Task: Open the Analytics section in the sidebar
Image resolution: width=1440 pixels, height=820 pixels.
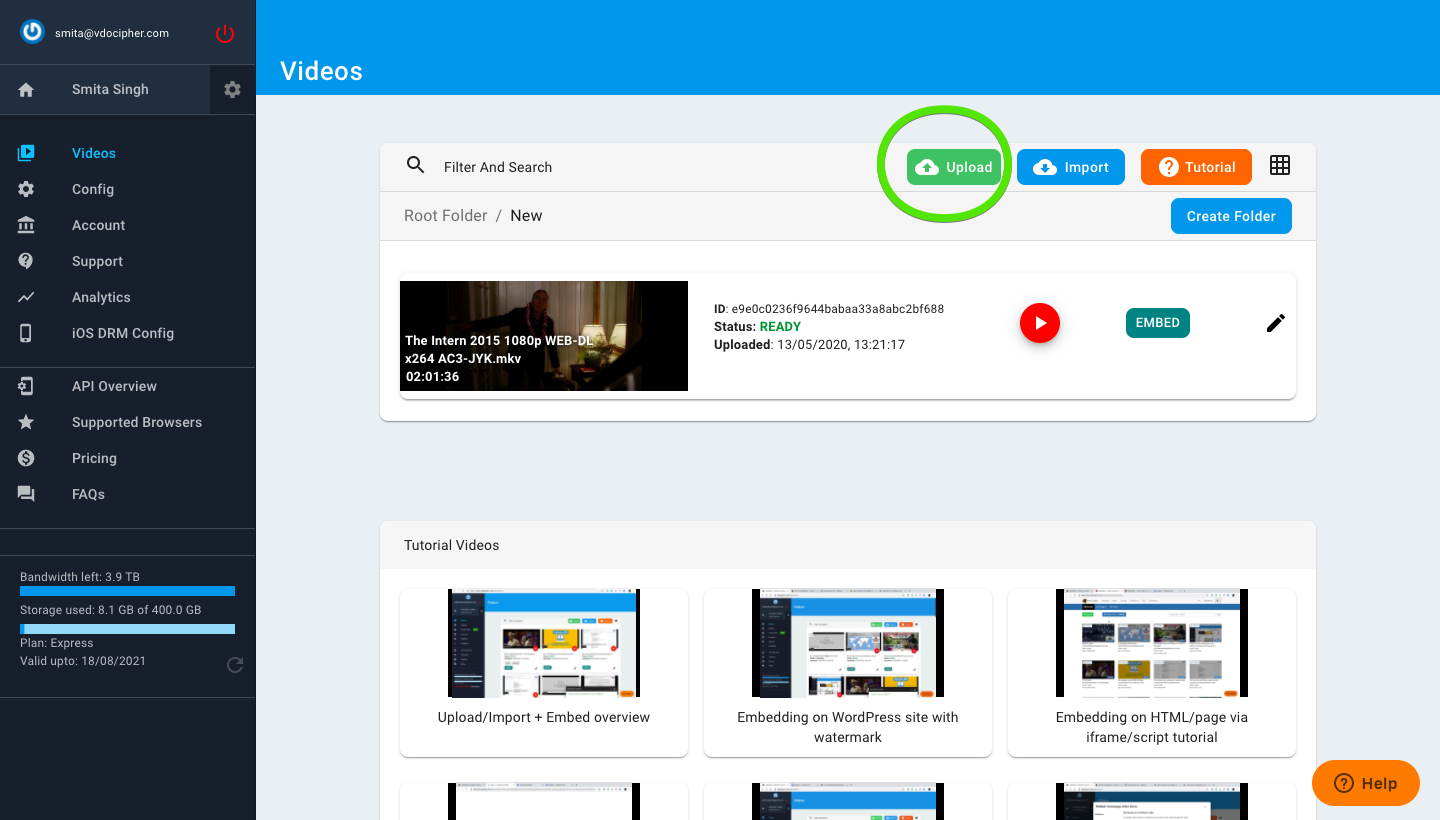Action: click(x=101, y=297)
